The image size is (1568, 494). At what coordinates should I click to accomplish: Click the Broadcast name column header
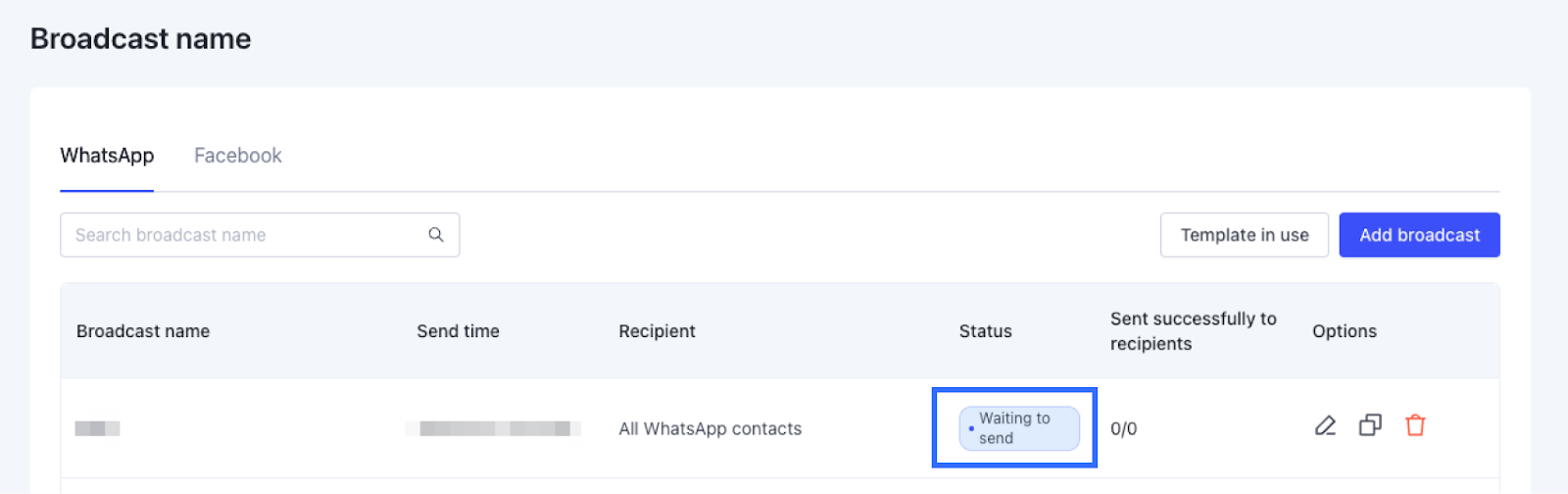pos(143,331)
